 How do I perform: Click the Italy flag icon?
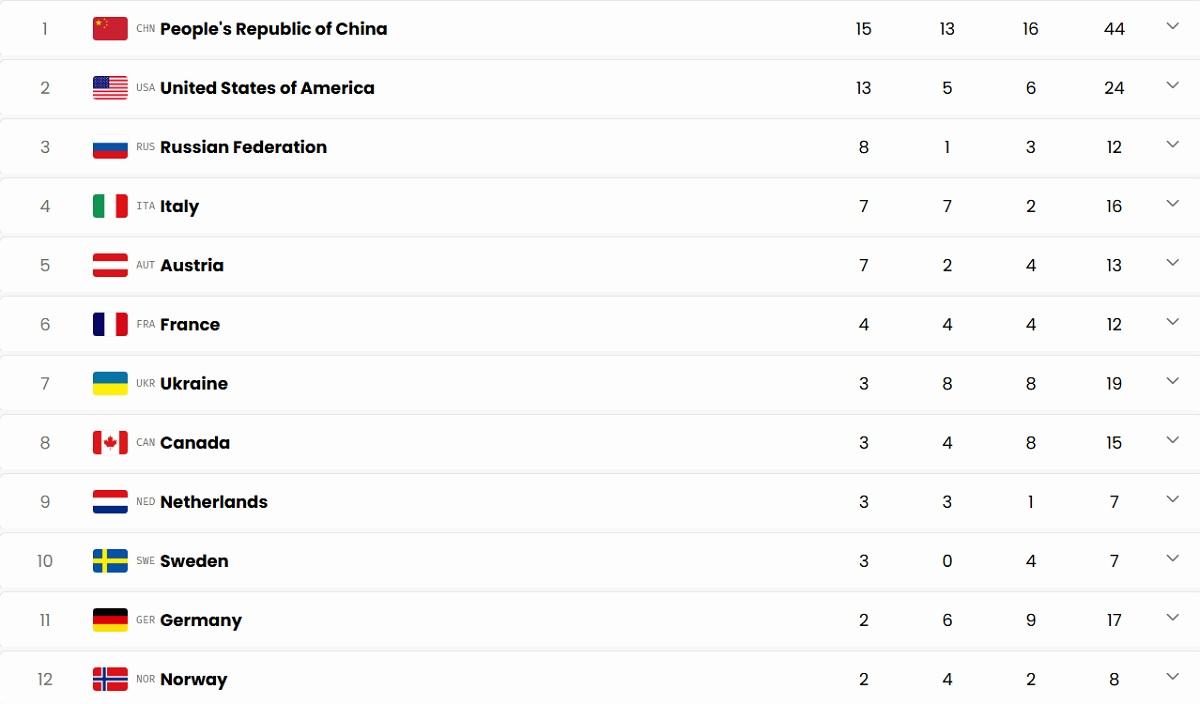point(110,206)
